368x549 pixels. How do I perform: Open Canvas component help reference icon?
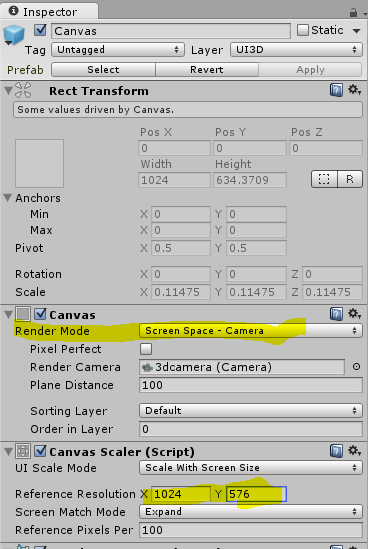(x=336, y=314)
